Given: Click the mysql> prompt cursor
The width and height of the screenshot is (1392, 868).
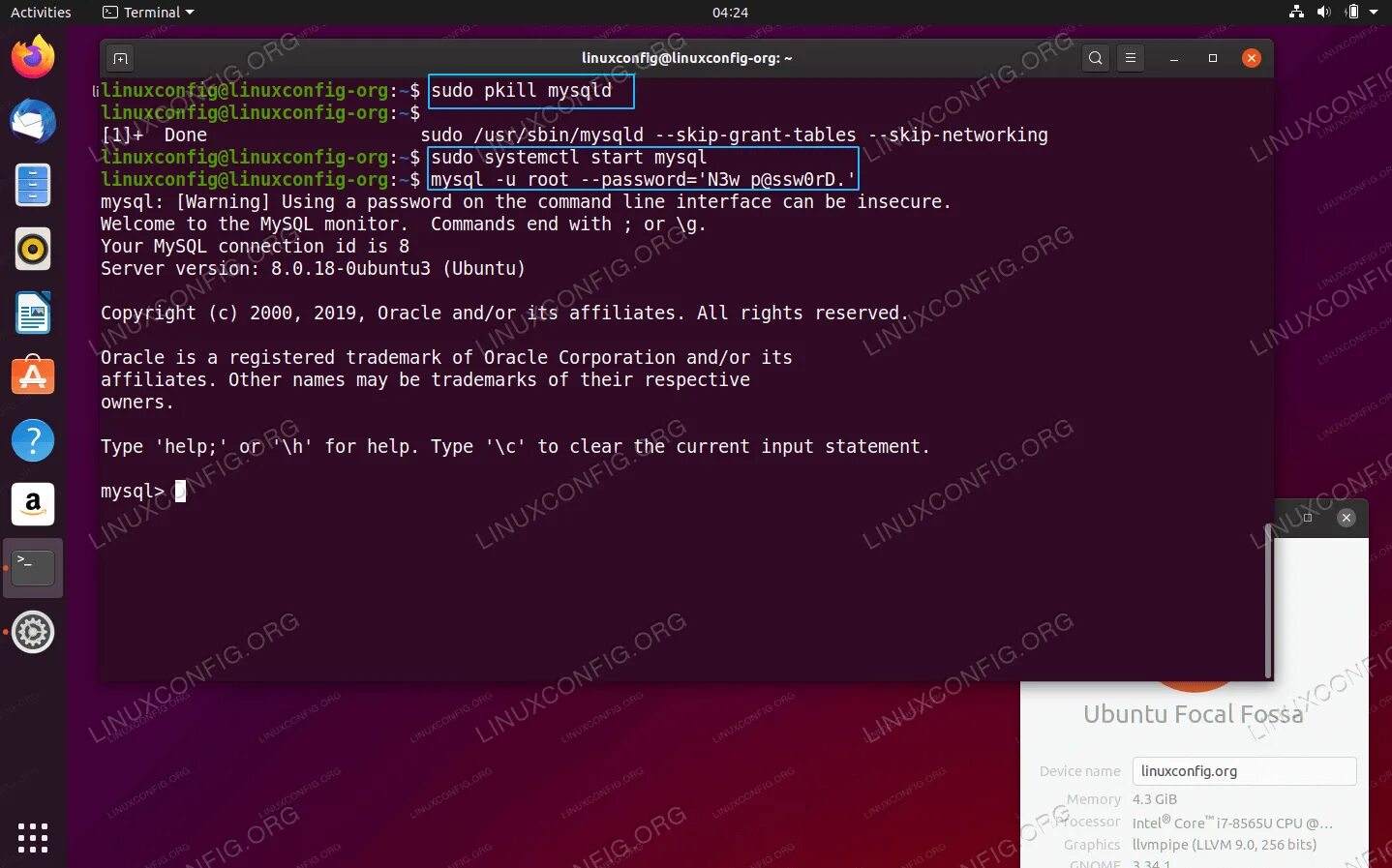Looking at the screenshot, I should (180, 492).
